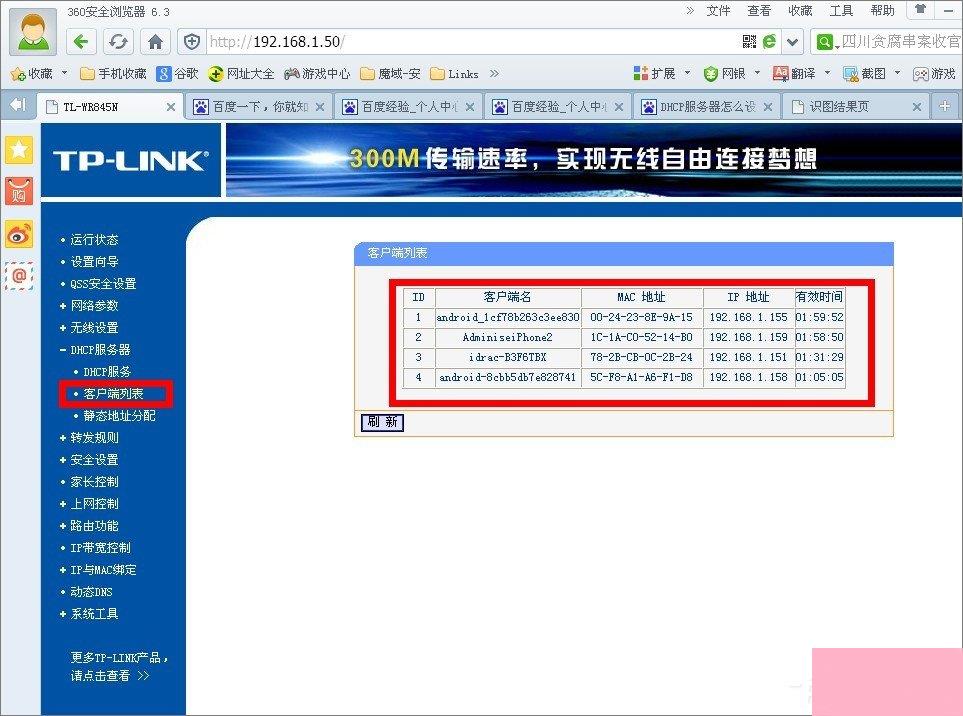This screenshot has width=963, height=716.
Task: Open the 查看 menu
Action: (759, 10)
